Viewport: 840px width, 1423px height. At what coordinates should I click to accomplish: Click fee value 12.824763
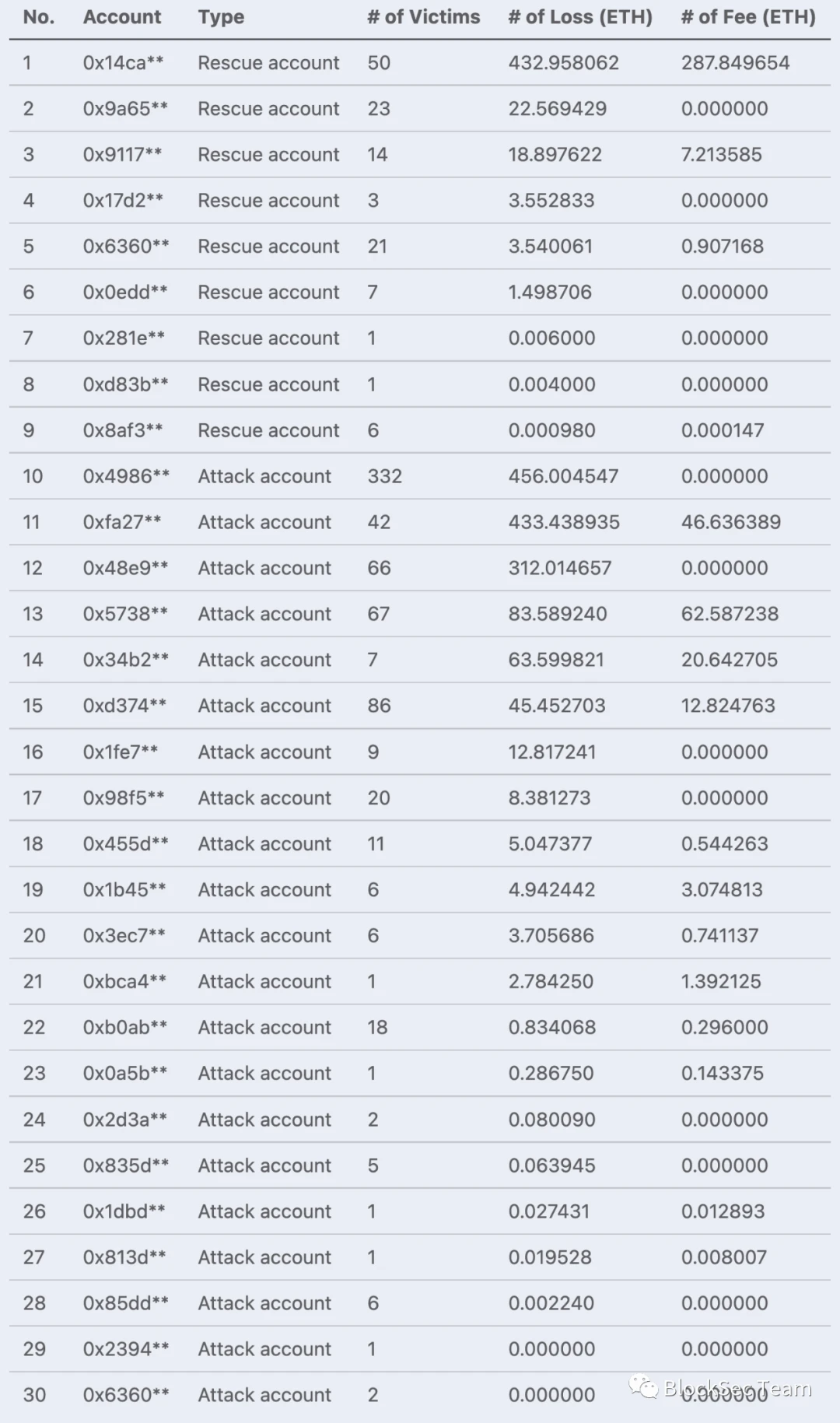[x=729, y=706]
